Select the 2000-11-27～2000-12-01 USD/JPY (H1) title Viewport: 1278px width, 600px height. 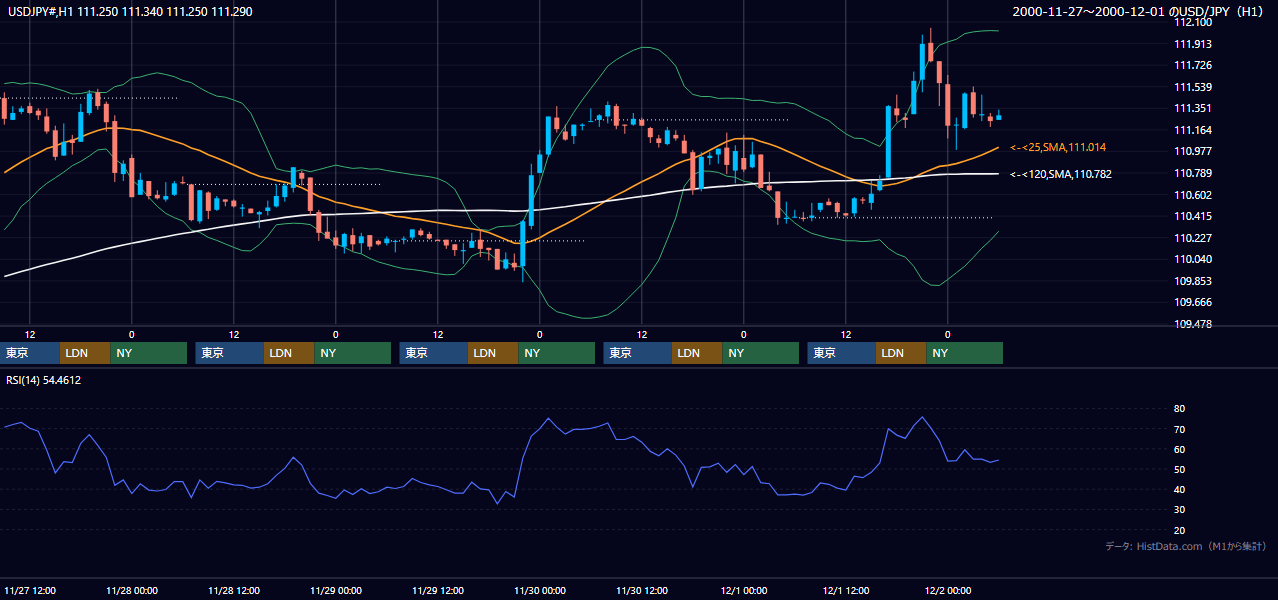[x=1139, y=11]
